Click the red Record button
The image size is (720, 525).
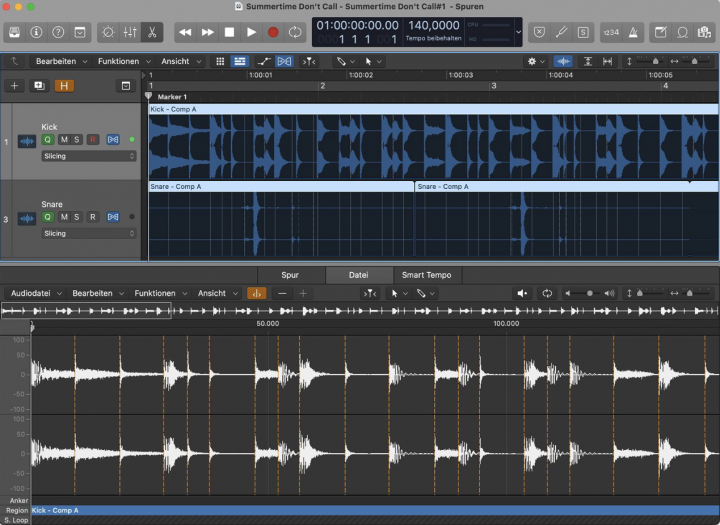tap(273, 32)
